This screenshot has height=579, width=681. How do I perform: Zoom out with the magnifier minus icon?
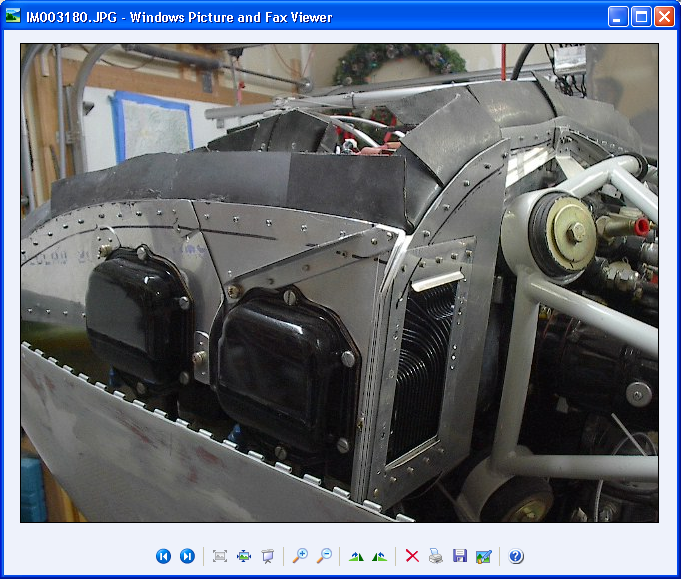(324, 556)
